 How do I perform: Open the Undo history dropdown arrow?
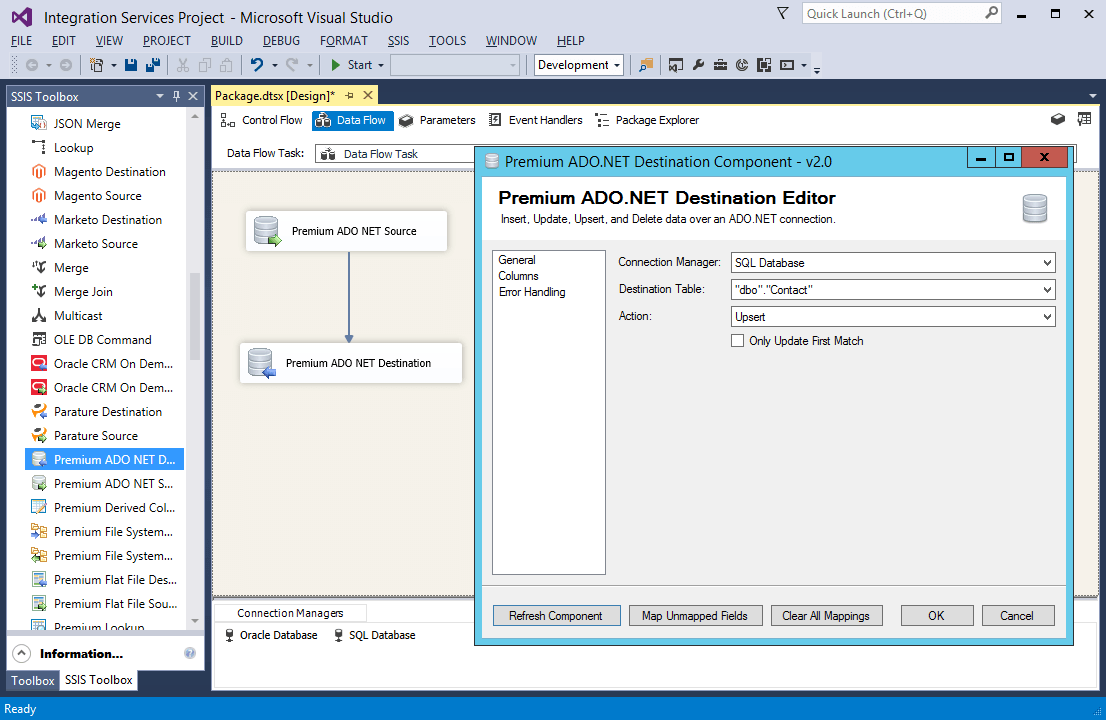pos(274,65)
